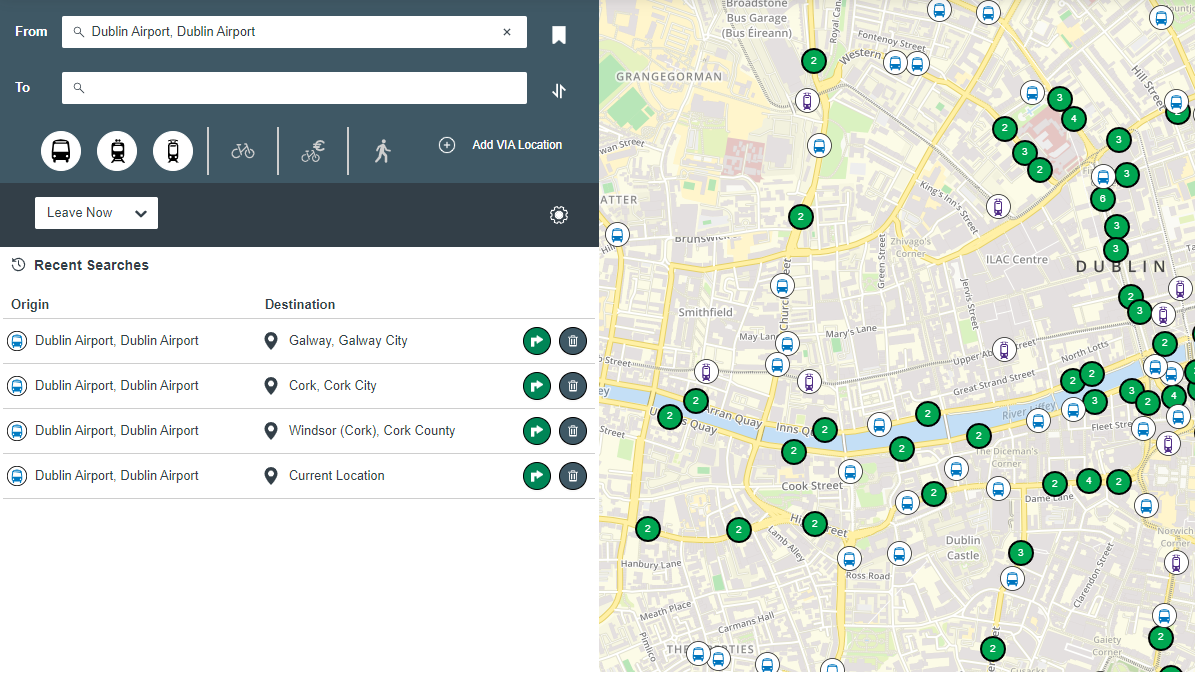Enable the cycling mode option
The image size is (1195, 674).
pos(243,151)
